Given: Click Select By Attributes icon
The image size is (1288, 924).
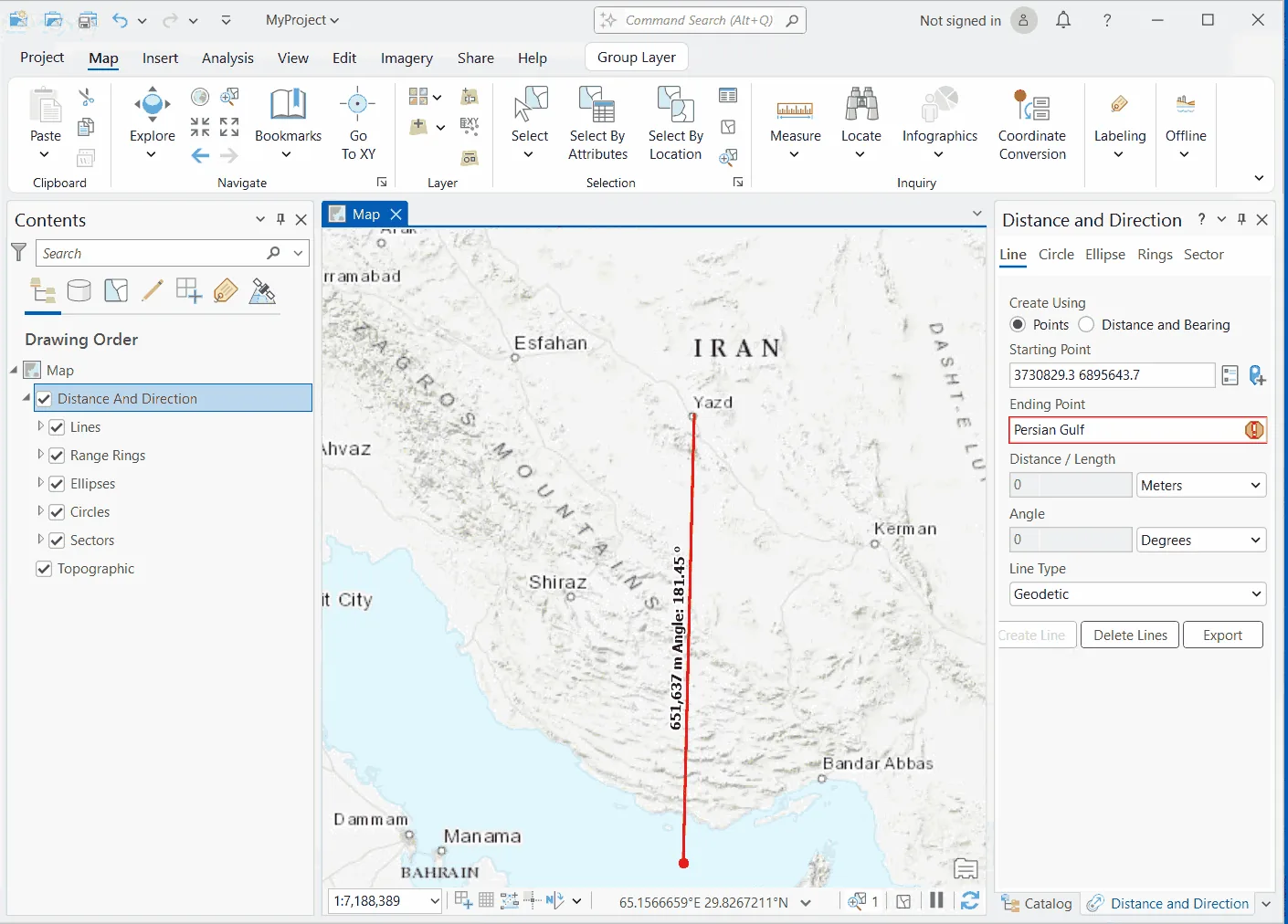Looking at the screenshot, I should [x=597, y=106].
